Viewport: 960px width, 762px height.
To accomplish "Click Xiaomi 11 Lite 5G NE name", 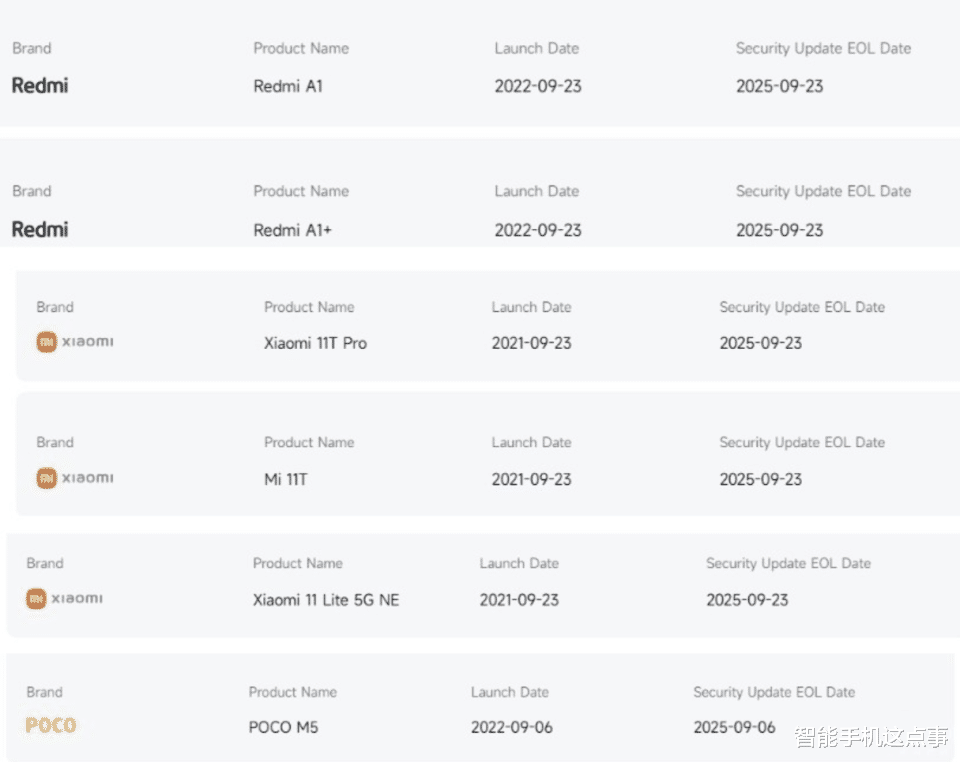I will (326, 601).
